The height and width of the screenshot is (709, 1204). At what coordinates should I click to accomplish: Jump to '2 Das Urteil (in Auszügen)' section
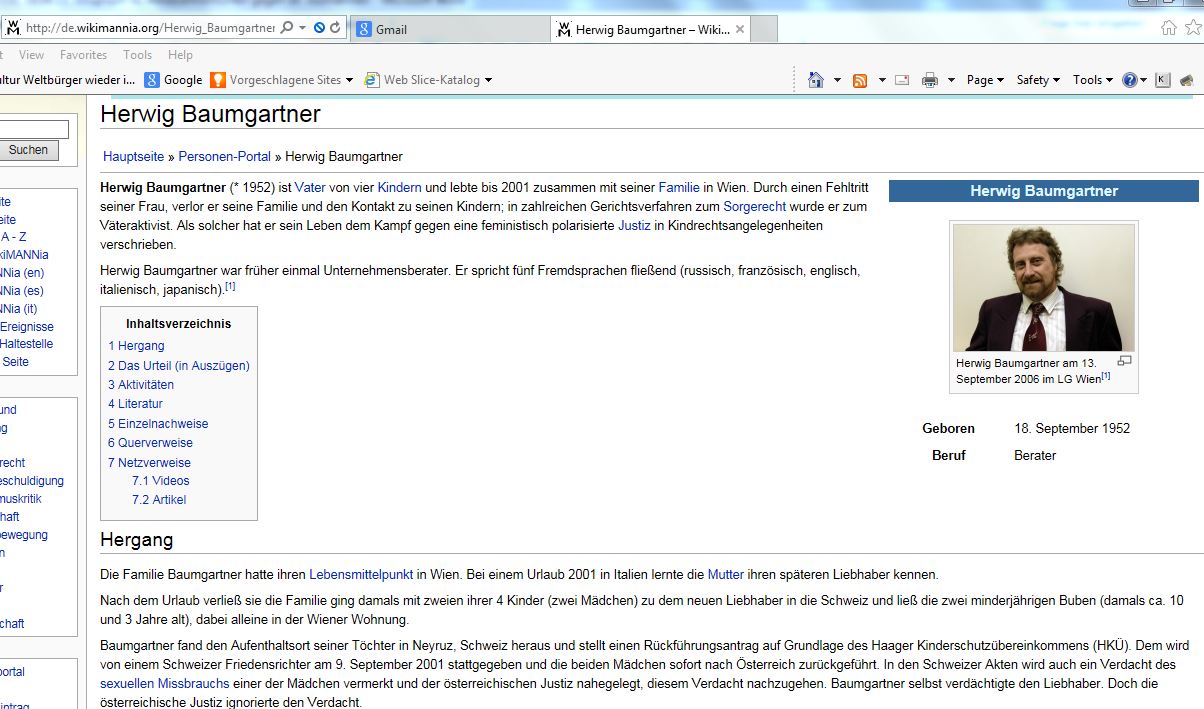(x=179, y=366)
